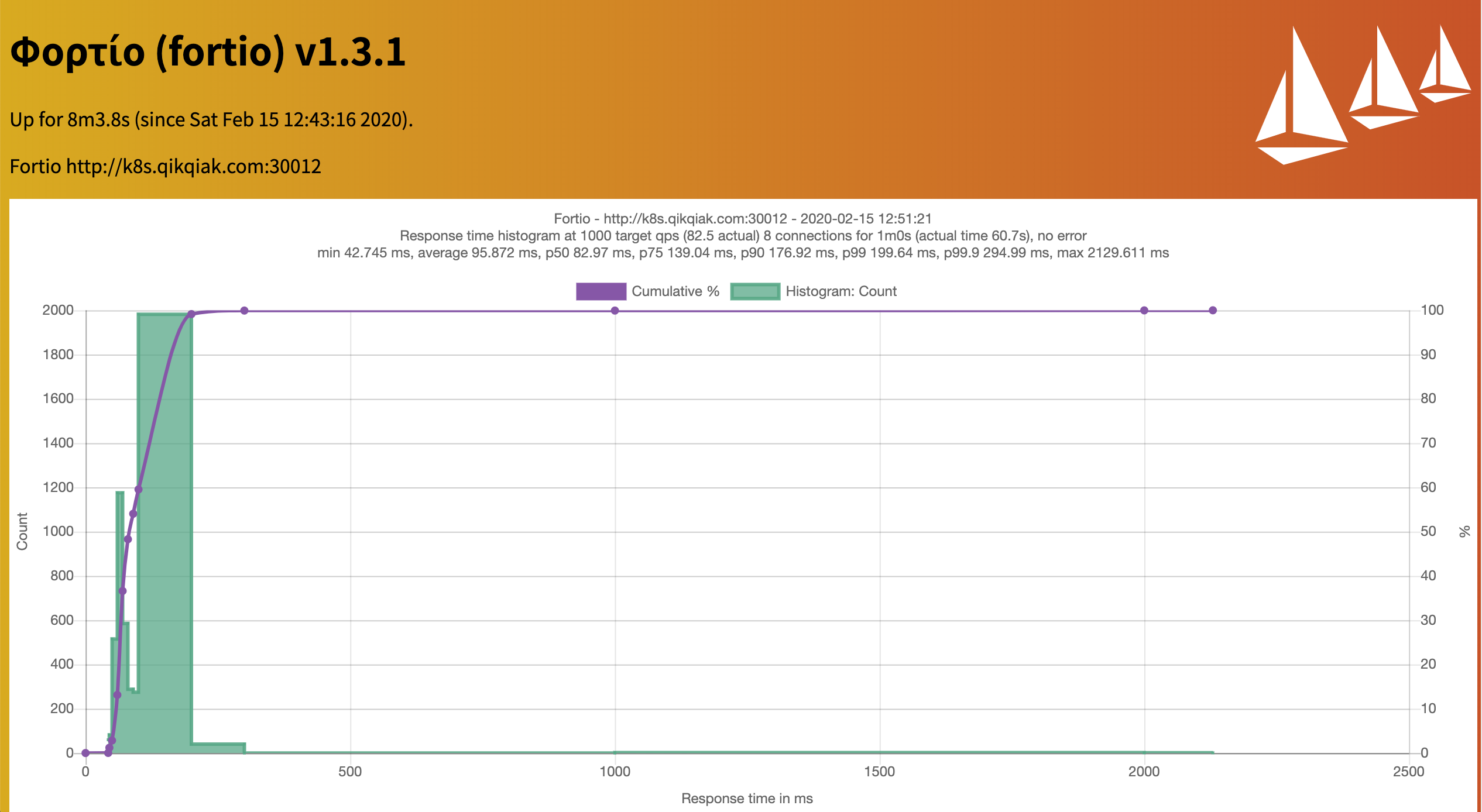Toggle the Cumulative % legend swatch
This screenshot has height=812, width=1482.
(601, 291)
